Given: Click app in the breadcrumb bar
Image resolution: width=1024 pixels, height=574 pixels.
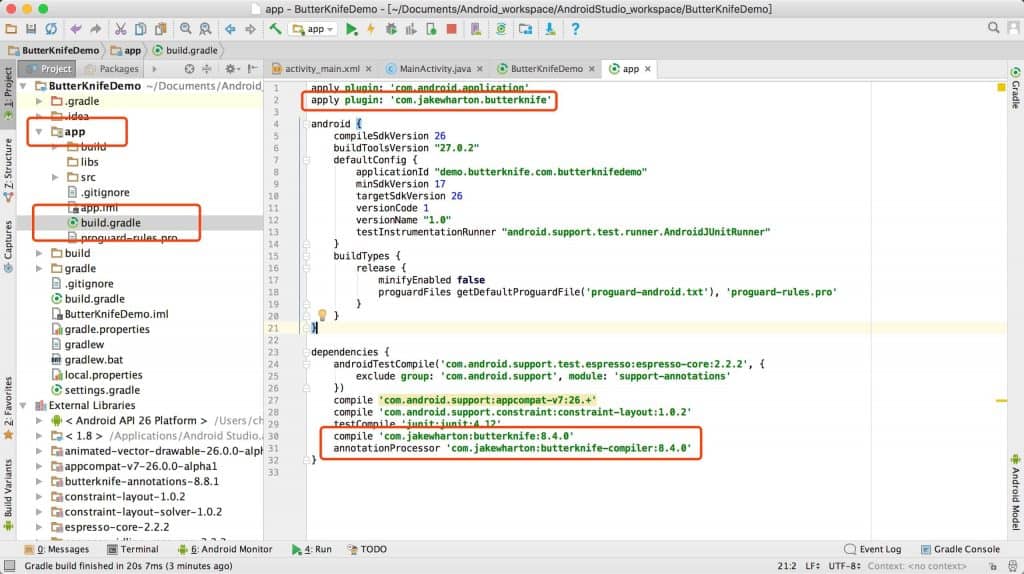Looking at the screenshot, I should pyautogui.click(x=126, y=50).
